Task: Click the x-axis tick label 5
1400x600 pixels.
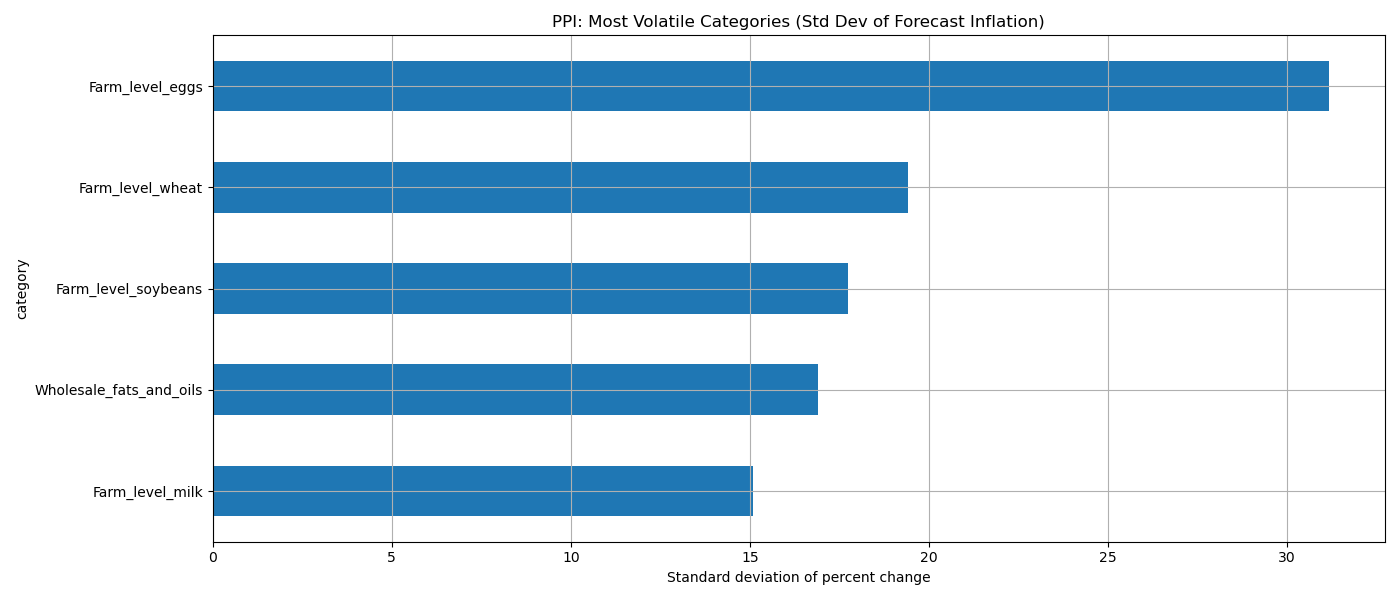Action: tap(392, 557)
